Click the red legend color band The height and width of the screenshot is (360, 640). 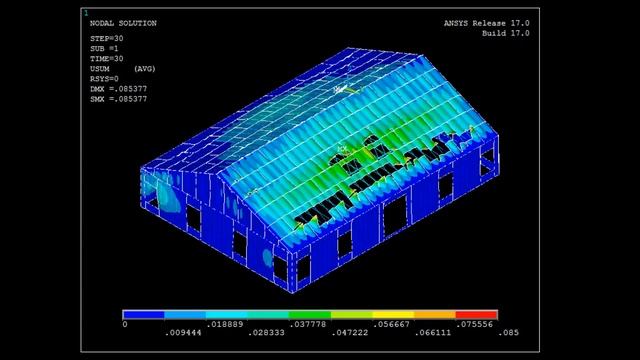(476, 315)
